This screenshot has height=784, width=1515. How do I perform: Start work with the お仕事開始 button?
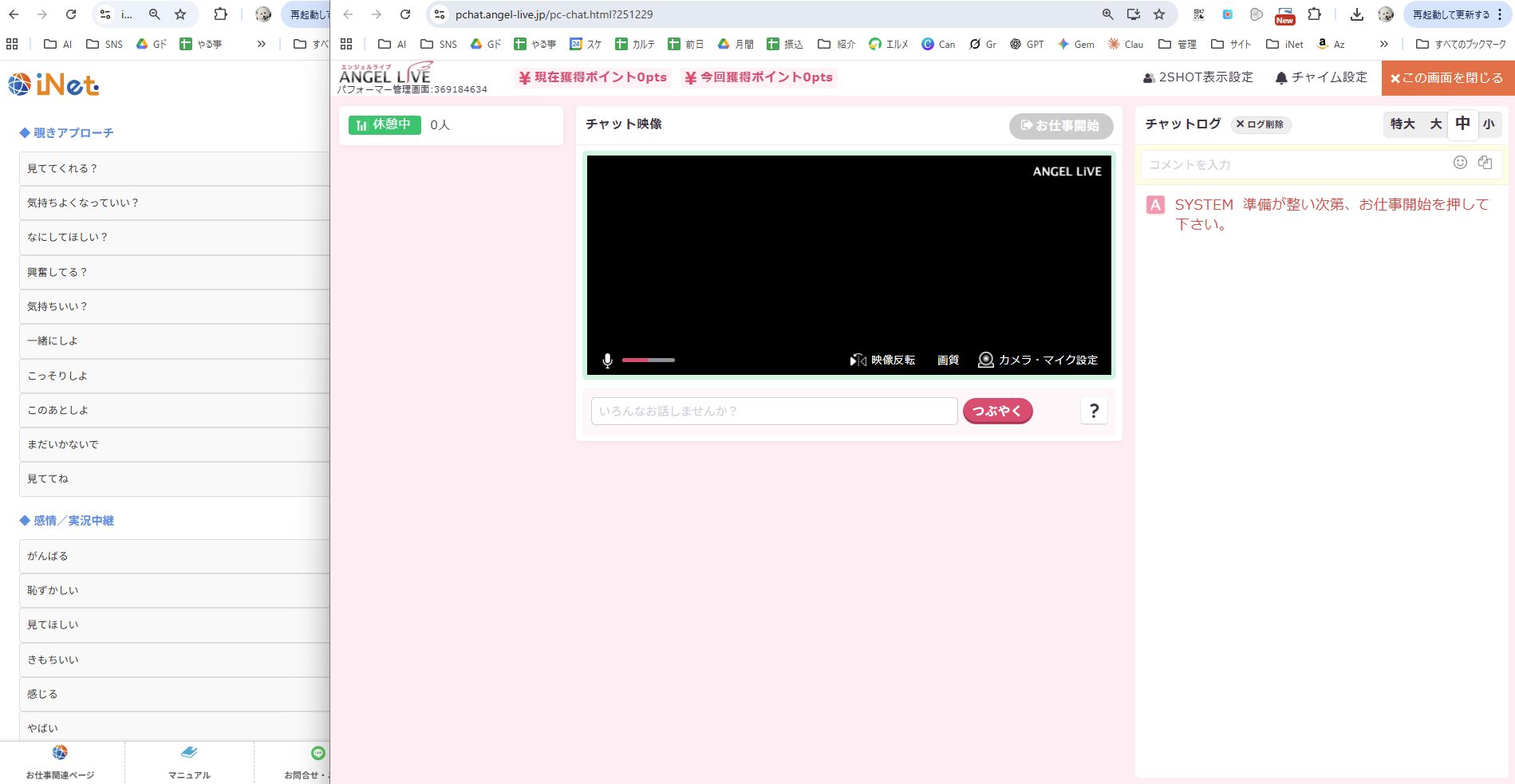tap(1061, 125)
